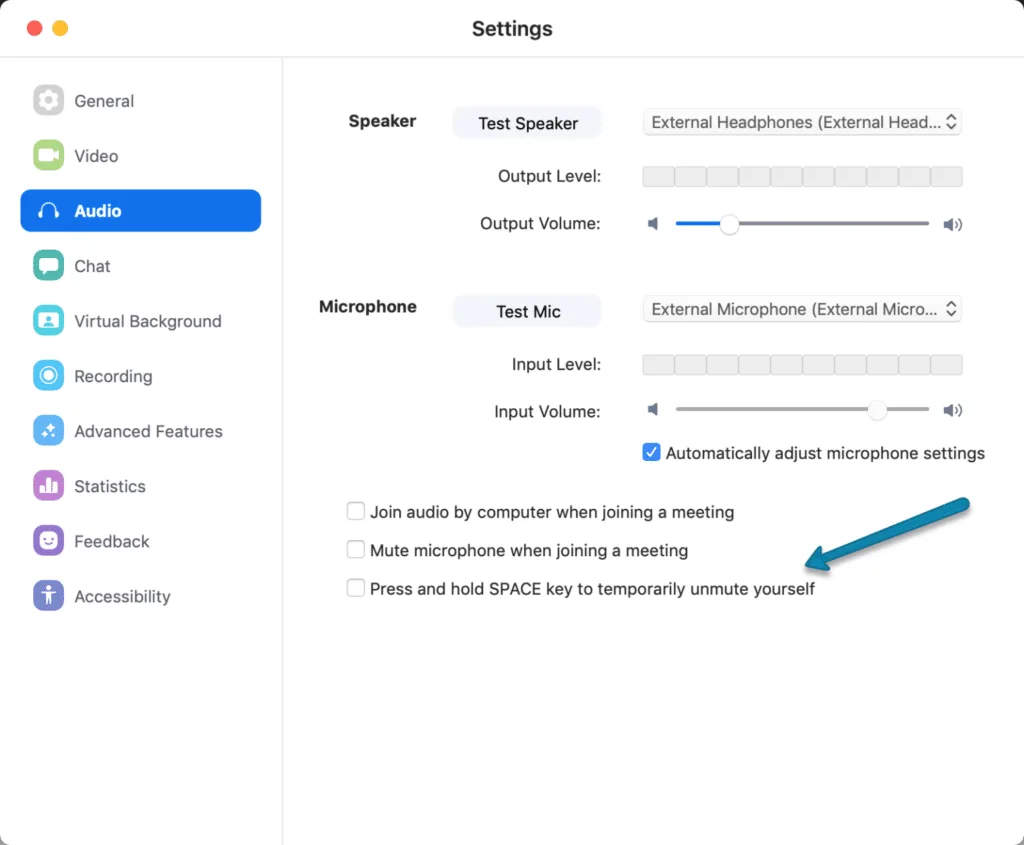Select the Statistics bar chart icon
The height and width of the screenshot is (845, 1024).
pos(48,486)
